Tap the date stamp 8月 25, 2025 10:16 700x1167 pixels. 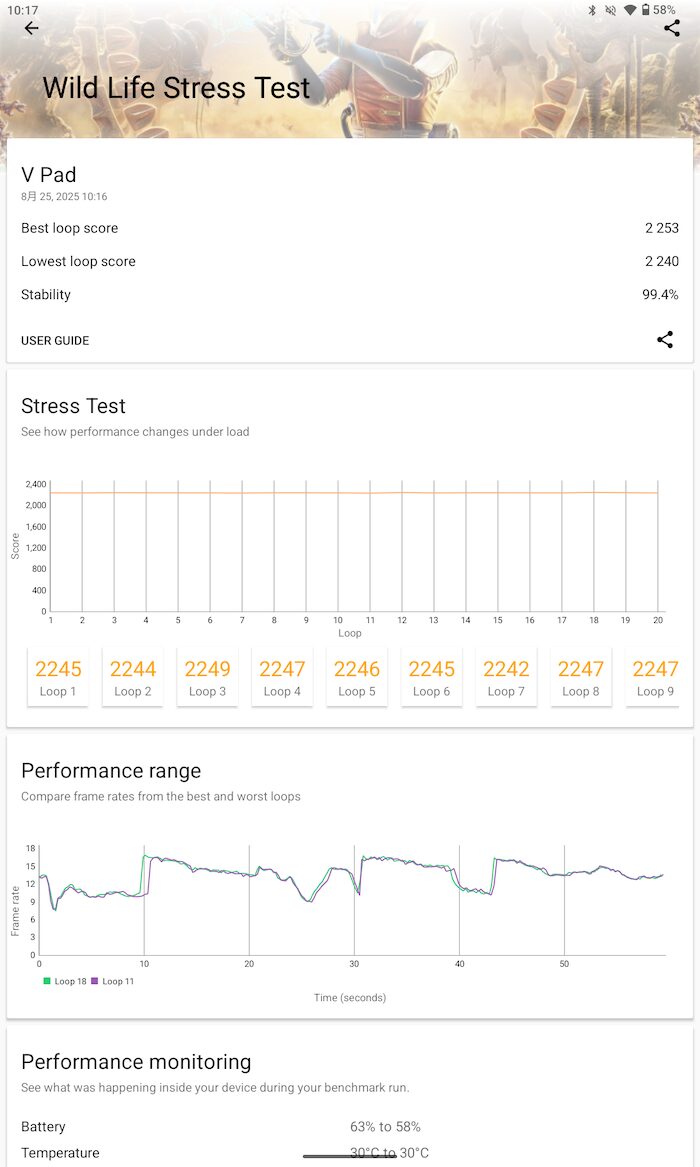(64, 196)
